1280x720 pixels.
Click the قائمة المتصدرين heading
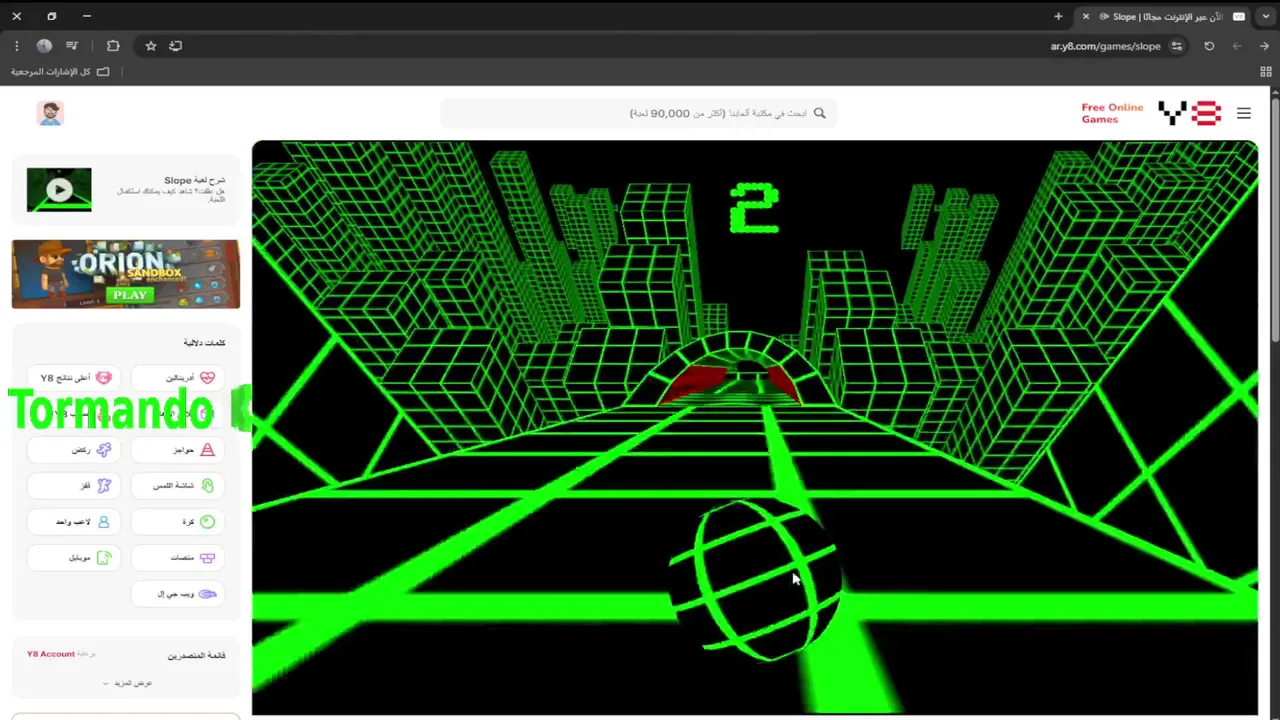tap(196, 655)
